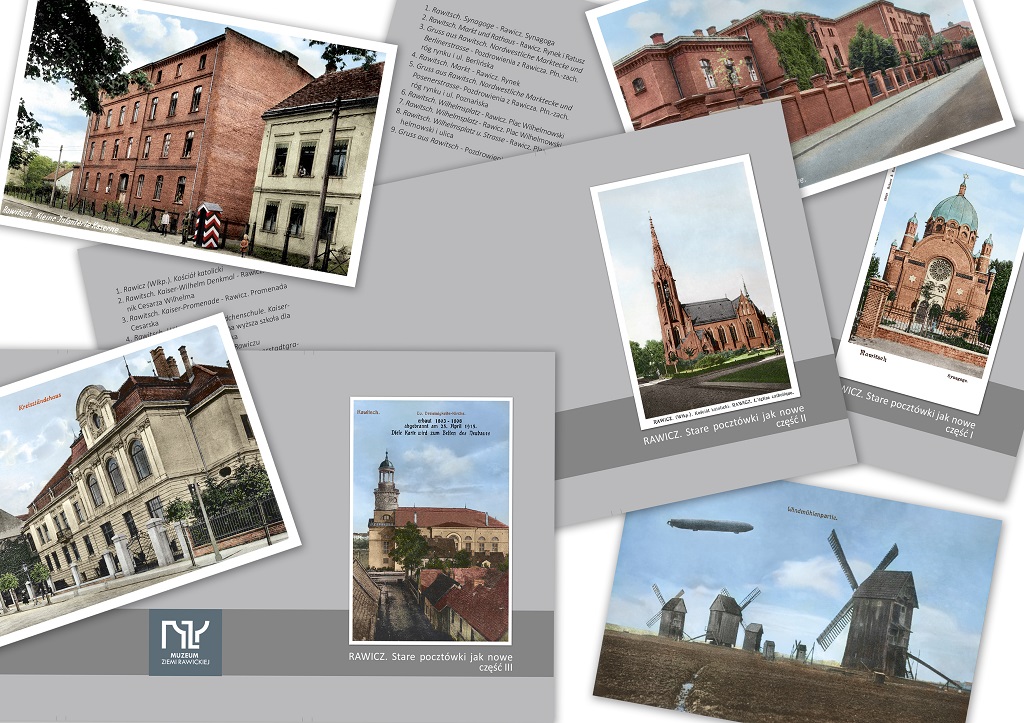Click the Muzeum Ziemi Rawickiej logo

(185, 641)
